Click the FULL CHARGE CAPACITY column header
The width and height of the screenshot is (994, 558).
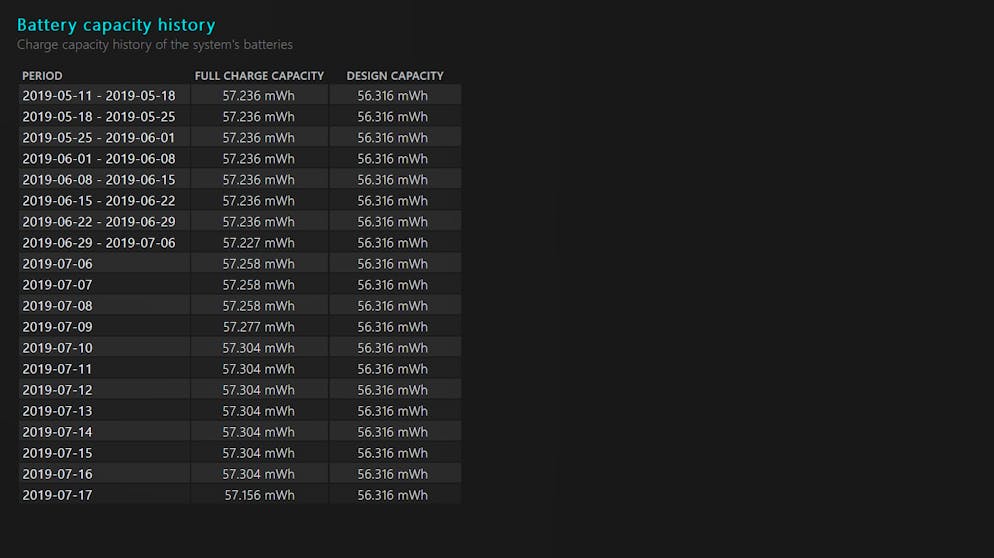[259, 75]
